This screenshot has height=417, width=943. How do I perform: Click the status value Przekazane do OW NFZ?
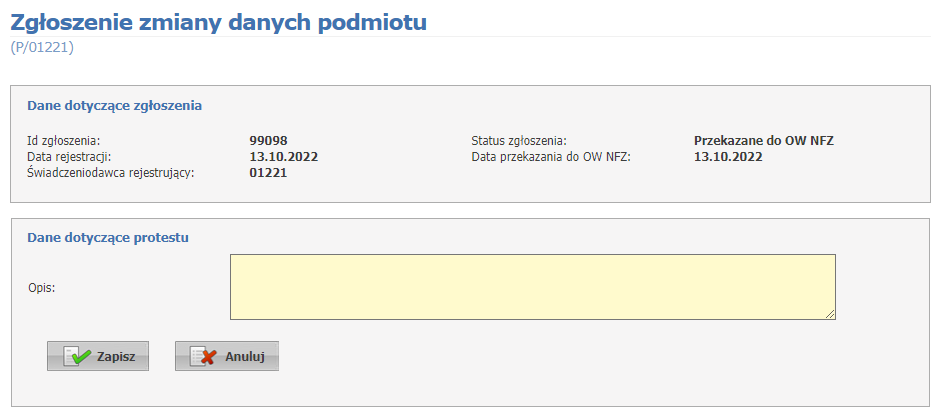pos(764,141)
